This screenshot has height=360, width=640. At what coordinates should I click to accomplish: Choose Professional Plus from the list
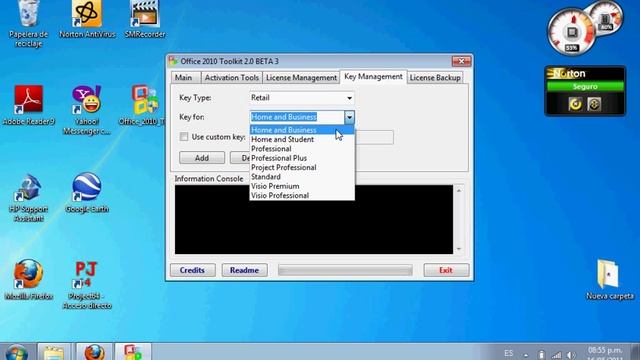point(302,158)
